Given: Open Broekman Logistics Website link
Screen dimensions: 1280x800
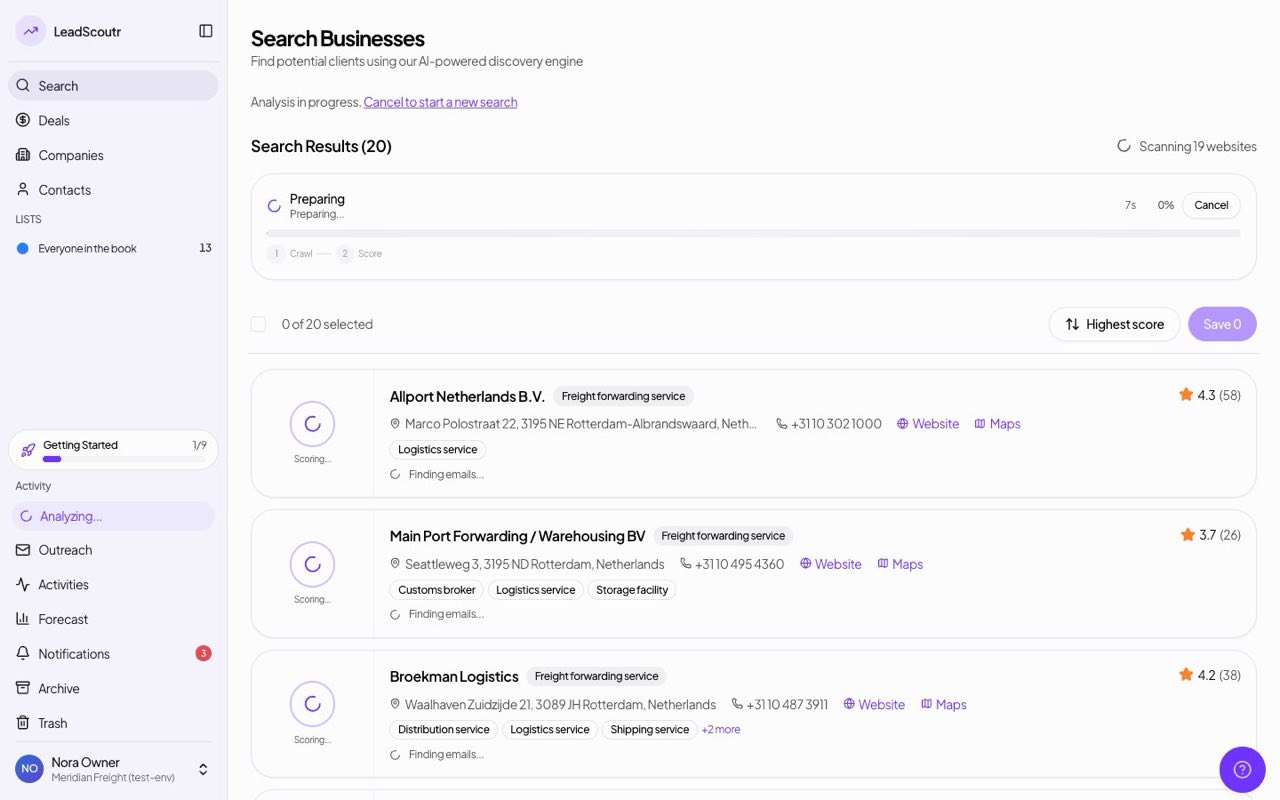Looking at the screenshot, I should 874,705.
